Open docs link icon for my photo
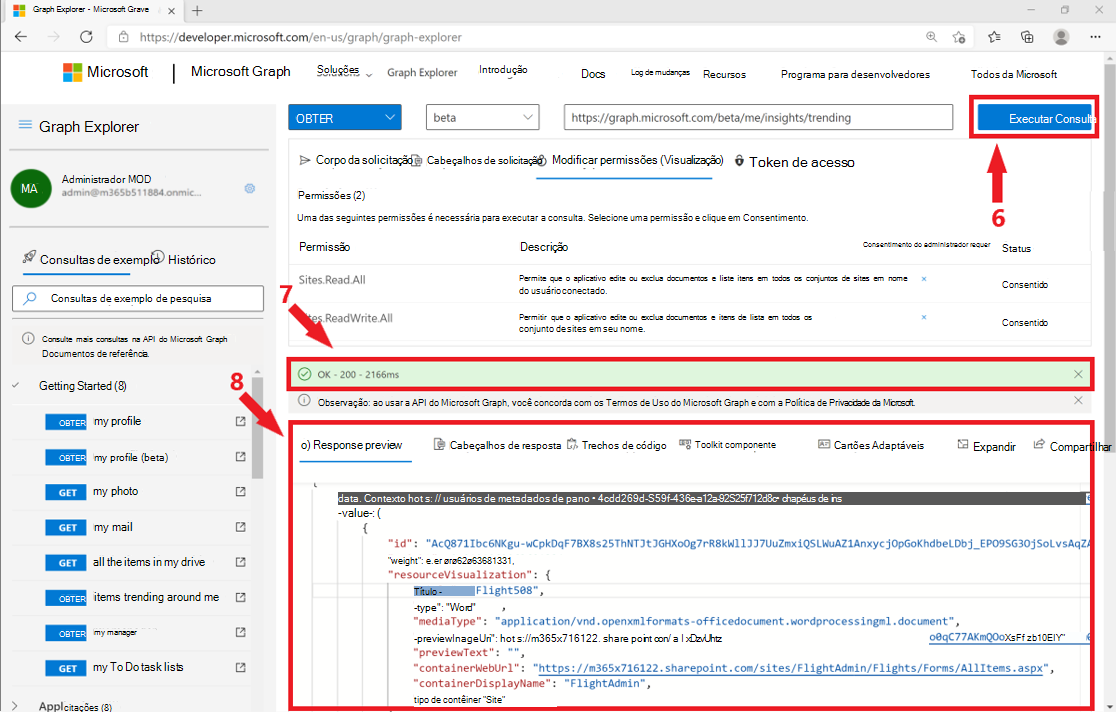The image size is (1116, 712). click(241, 492)
